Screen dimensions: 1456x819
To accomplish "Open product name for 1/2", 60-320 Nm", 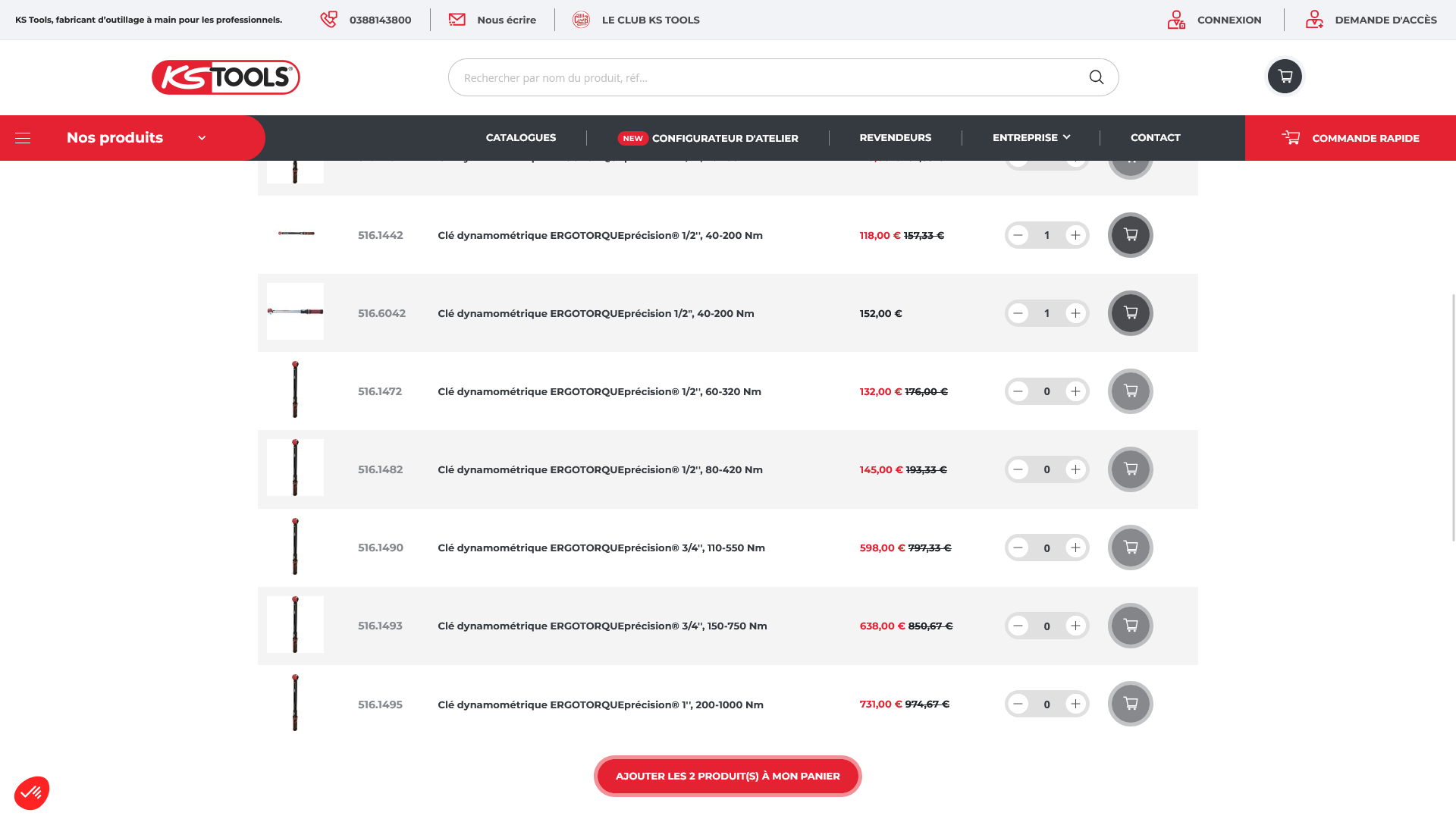I will [599, 391].
